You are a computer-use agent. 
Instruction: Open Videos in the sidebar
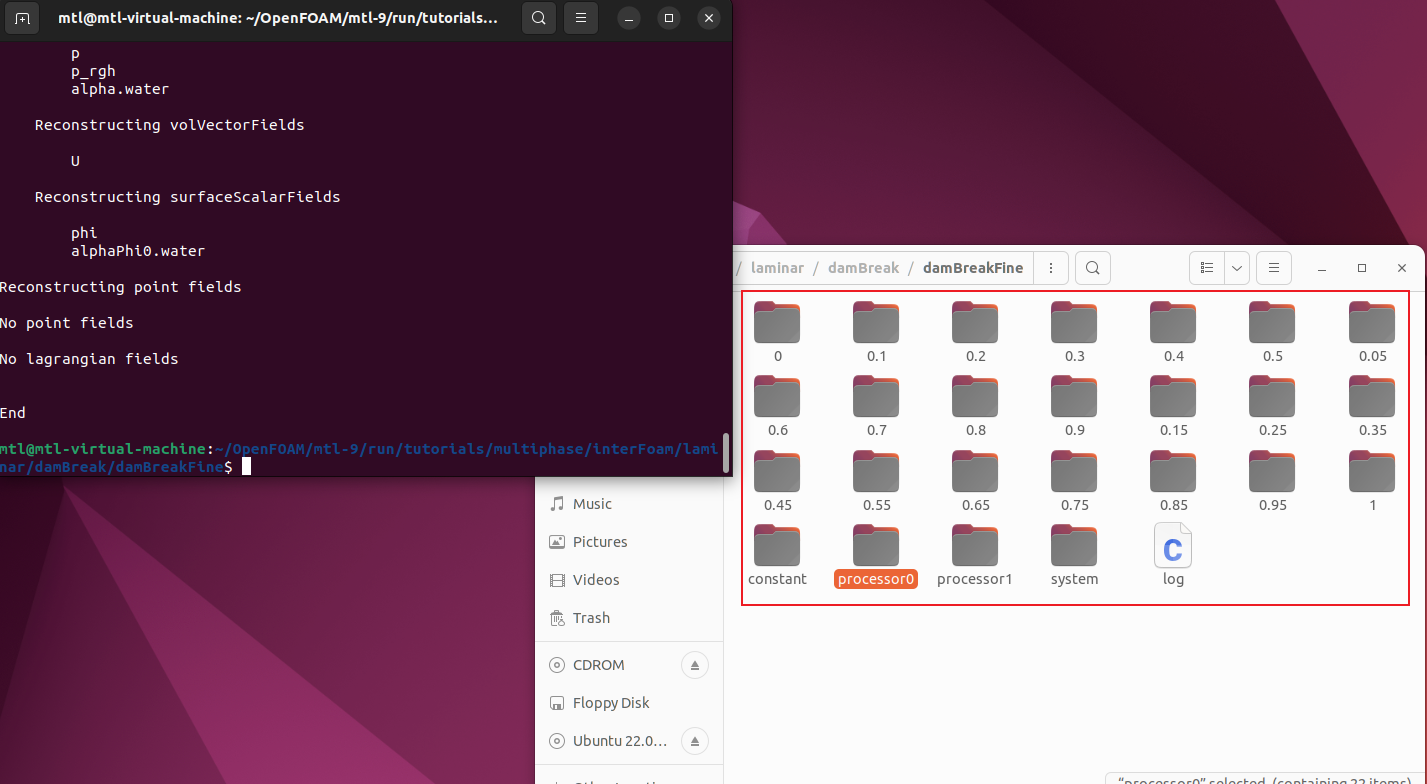(628, 580)
